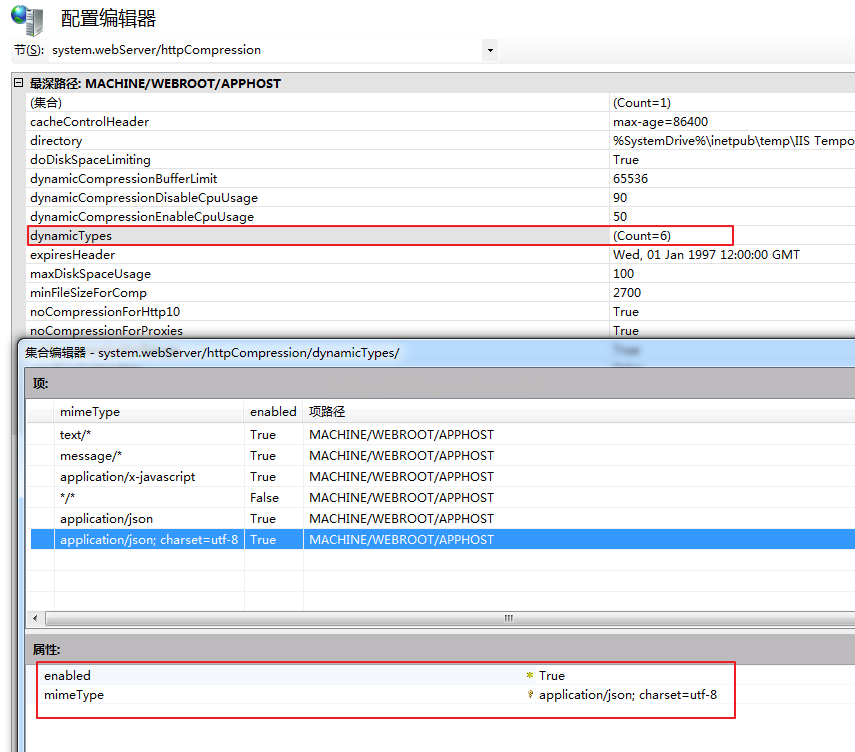Viewport: 855px width, 752px height.
Task: Click the mimeType column header
Action: coord(89,412)
